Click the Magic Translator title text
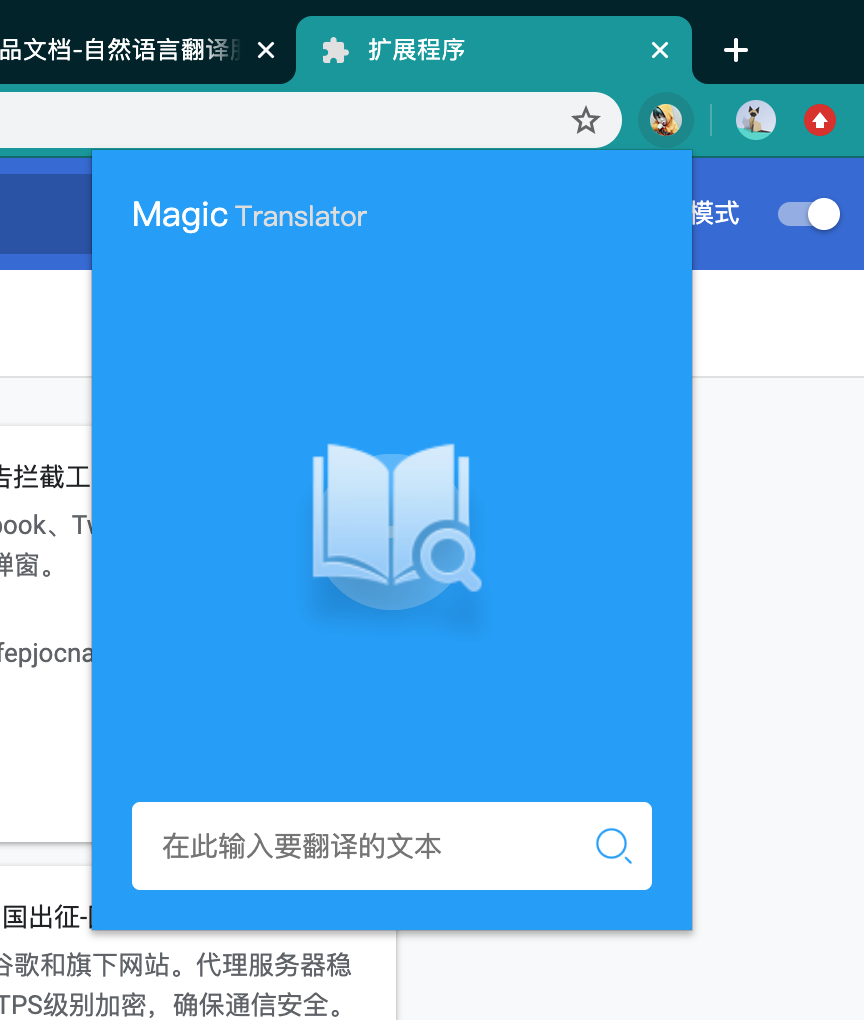Viewport: 864px width, 1020px height. click(x=249, y=214)
